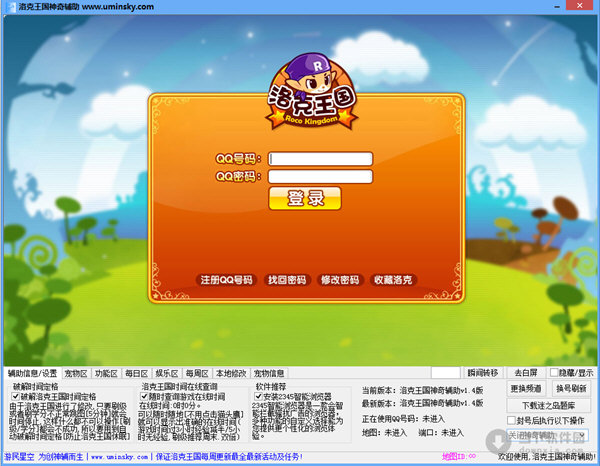Click the title bar application icon

coord(11,7)
